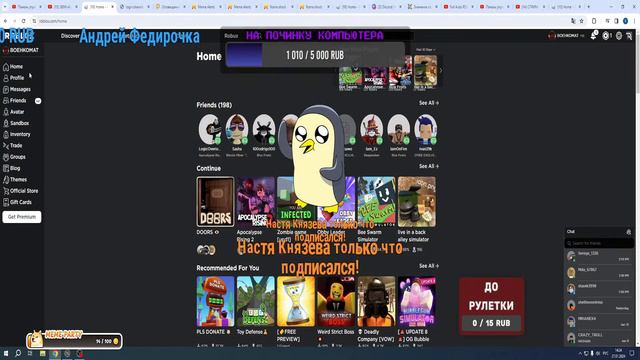Open Windows taskbar search
This screenshot has width=640, height=360.
18,353
